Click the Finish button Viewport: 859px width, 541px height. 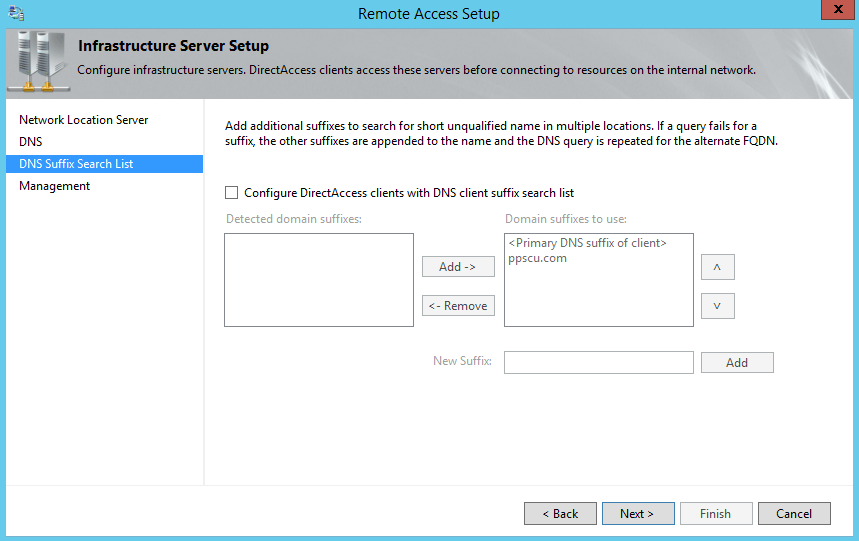click(716, 514)
